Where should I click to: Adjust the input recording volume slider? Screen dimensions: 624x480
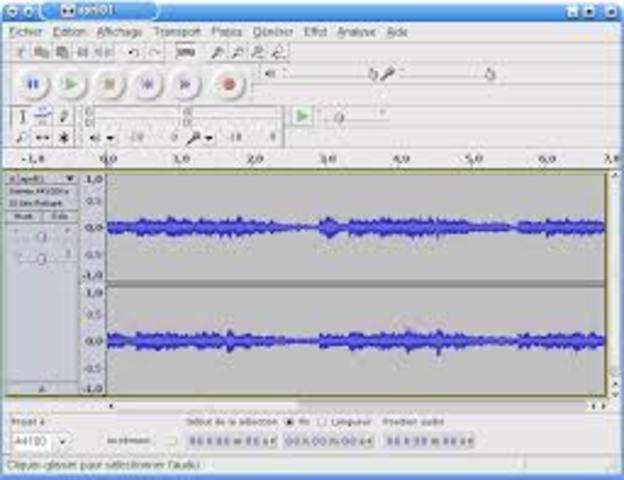447,74
